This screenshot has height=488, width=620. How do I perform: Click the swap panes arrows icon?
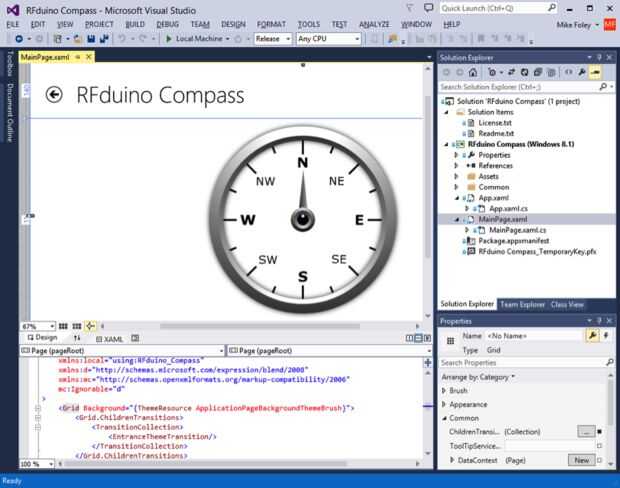tap(77, 338)
